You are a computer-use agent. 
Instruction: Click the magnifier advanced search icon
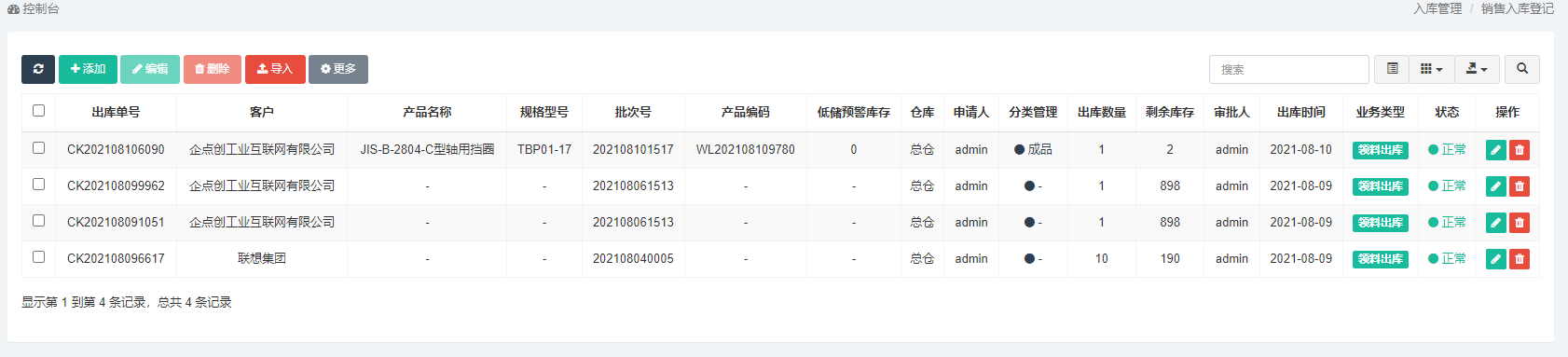tap(1522, 69)
